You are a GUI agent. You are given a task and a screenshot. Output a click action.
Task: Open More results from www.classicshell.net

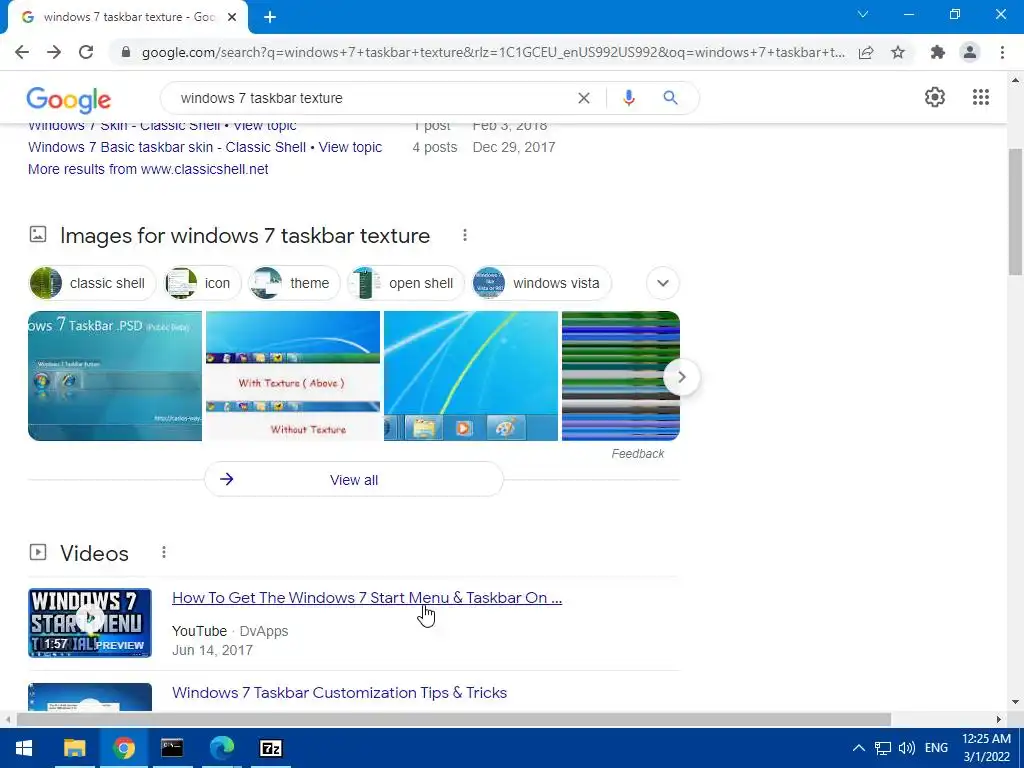click(x=148, y=169)
